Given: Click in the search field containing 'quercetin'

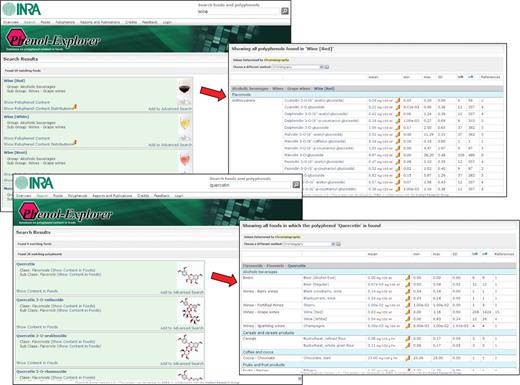Looking at the screenshot, I should tap(249, 185).
